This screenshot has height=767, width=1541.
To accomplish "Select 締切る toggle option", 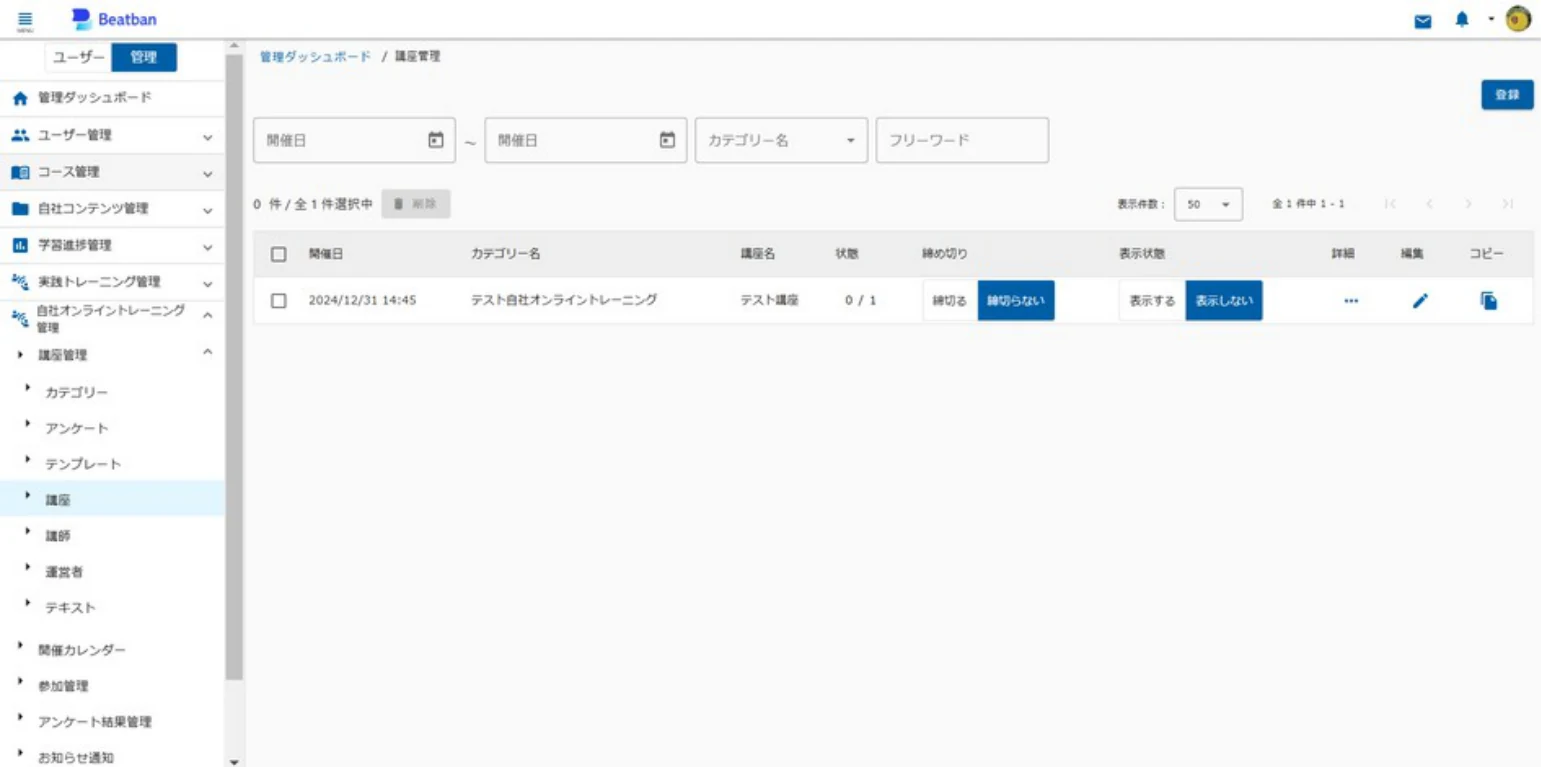I will pyautogui.click(x=950, y=301).
